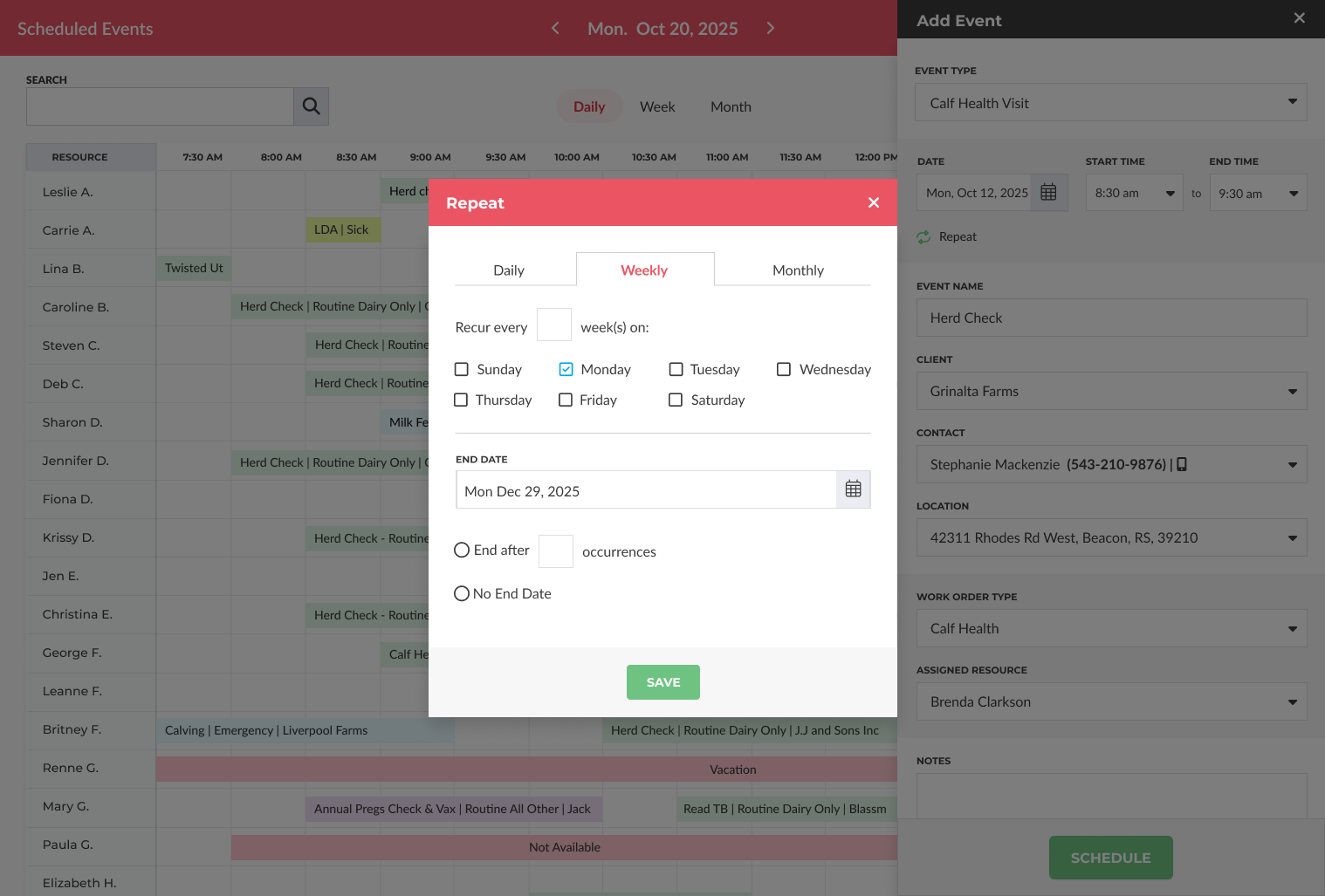
Task: Close the Repeat dialog
Action: 873,202
